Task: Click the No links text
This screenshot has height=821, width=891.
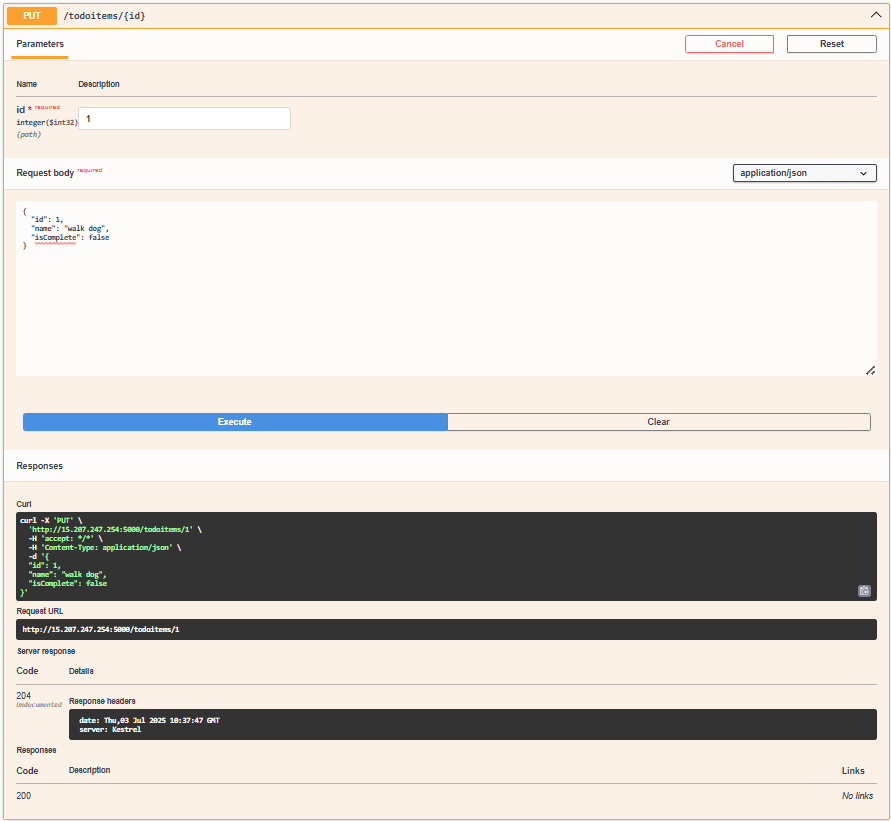Action: 857,796
